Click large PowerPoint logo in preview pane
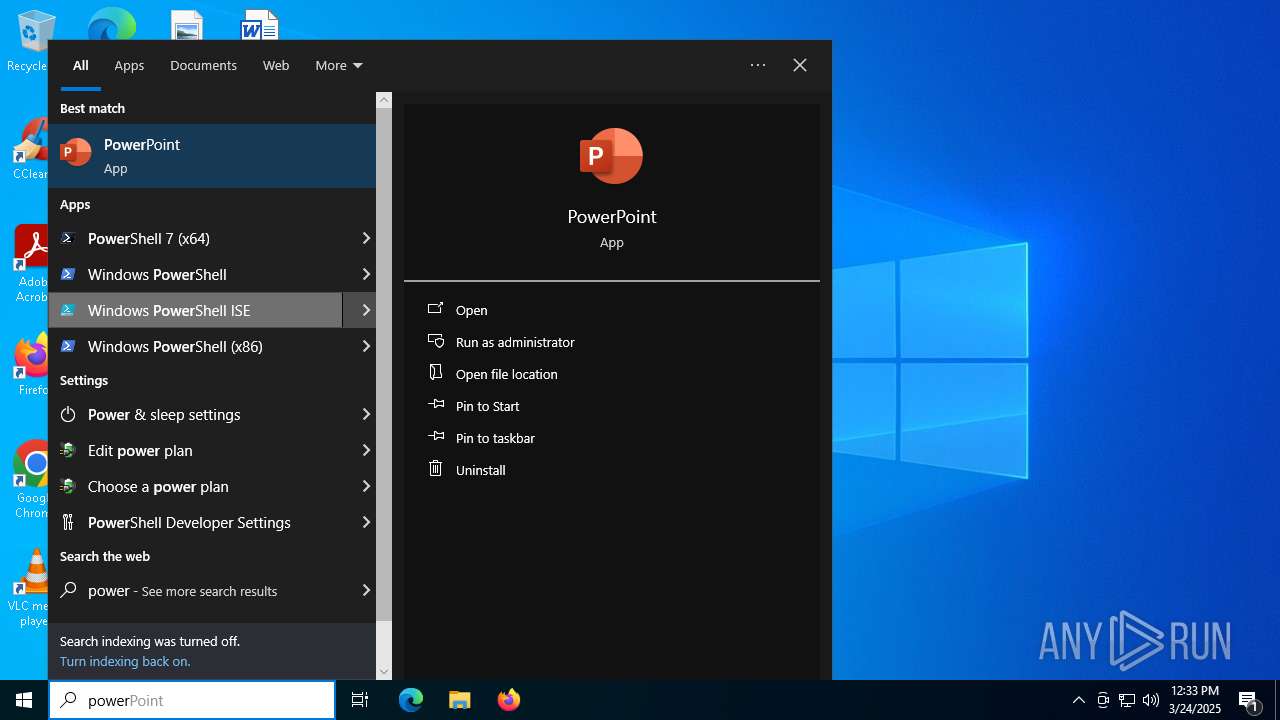 611,156
